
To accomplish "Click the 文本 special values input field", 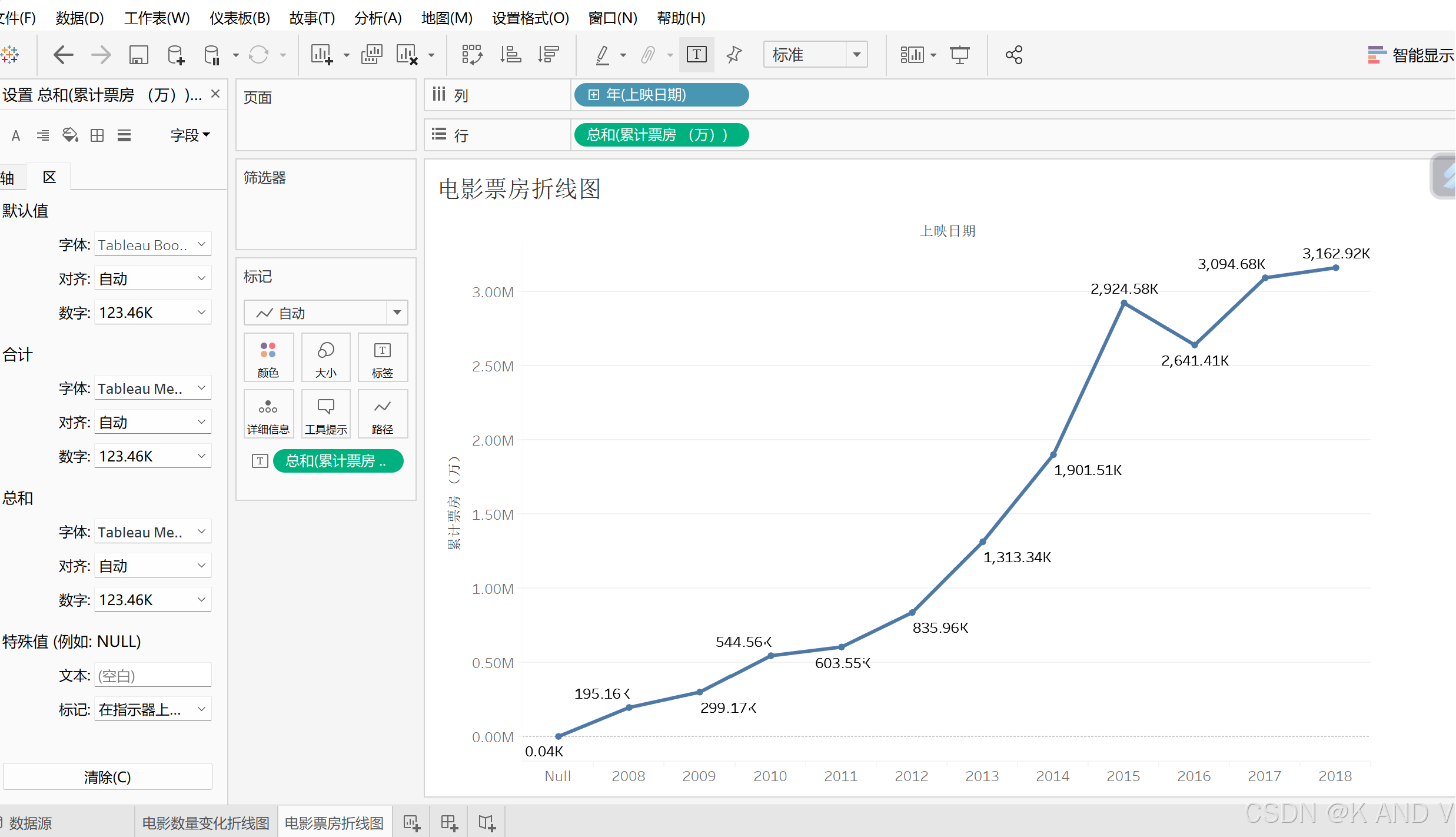I will (x=152, y=675).
